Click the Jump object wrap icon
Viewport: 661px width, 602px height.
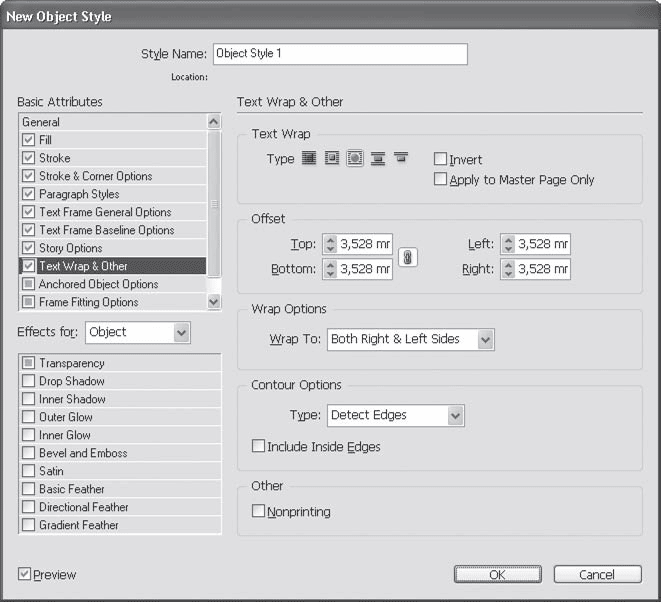coord(378,159)
